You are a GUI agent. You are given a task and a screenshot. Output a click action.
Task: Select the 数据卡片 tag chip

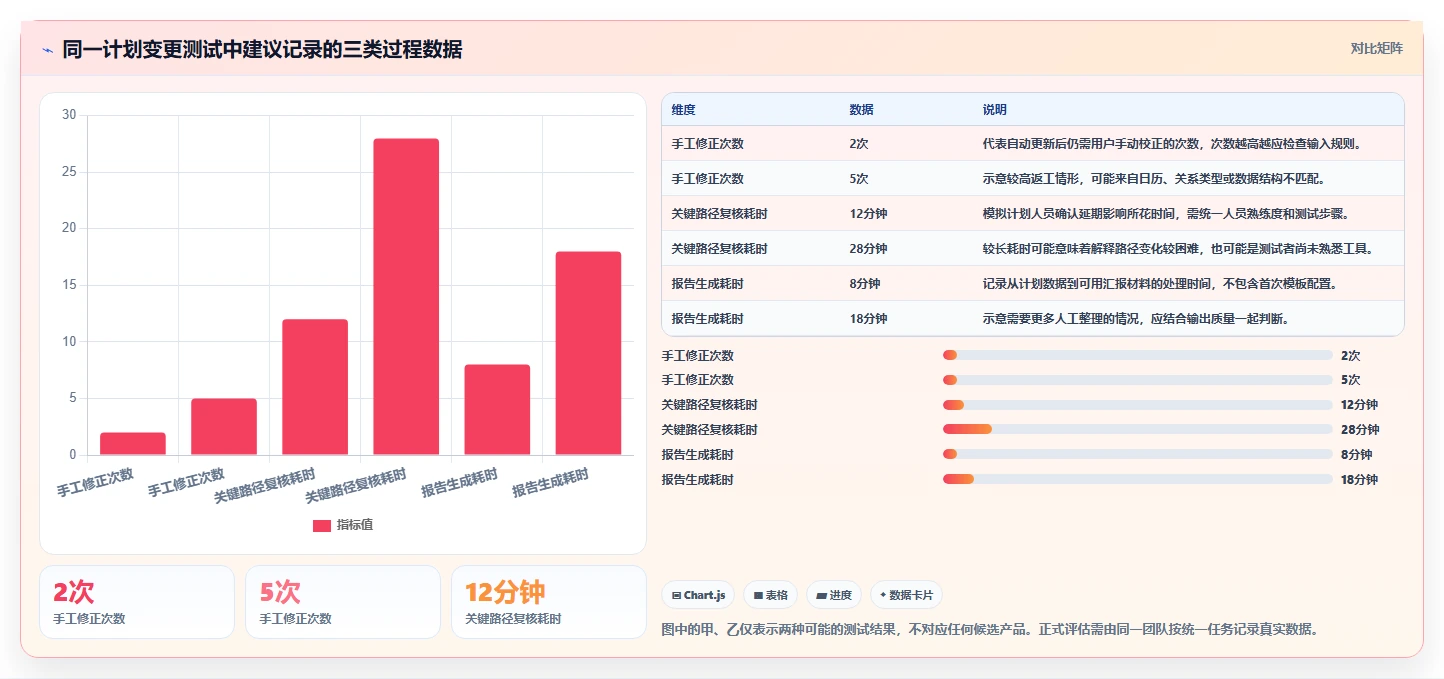[906, 595]
